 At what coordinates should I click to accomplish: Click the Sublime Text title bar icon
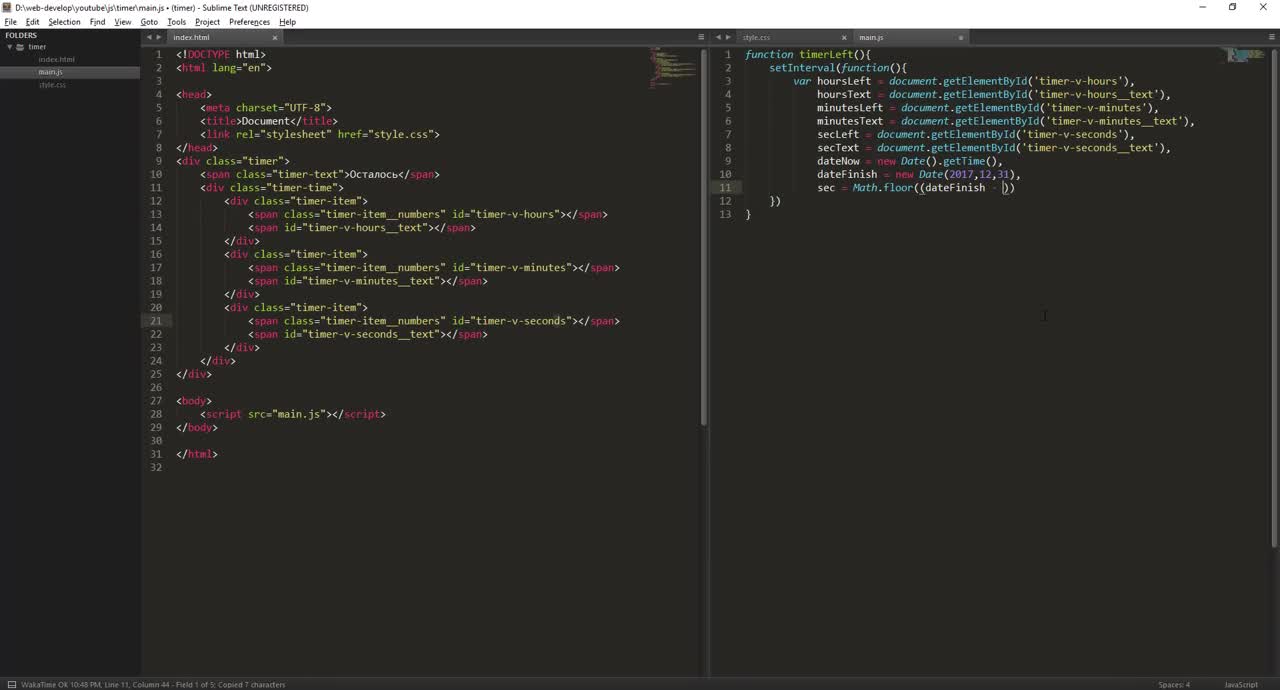7,7
